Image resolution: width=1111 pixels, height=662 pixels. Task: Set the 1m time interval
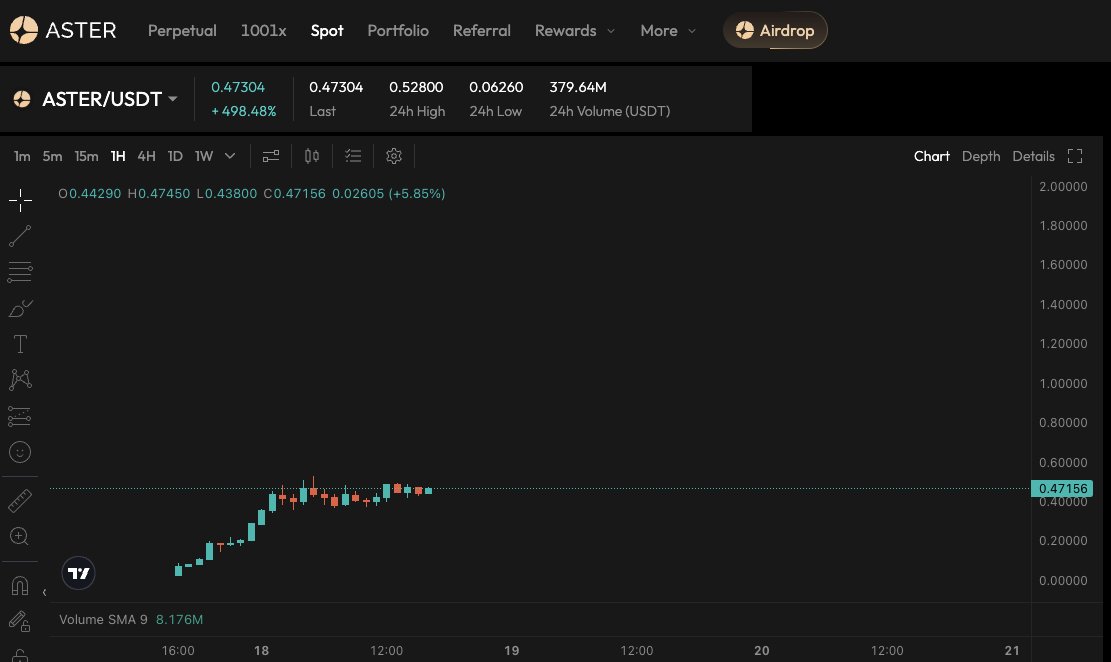(x=22, y=156)
